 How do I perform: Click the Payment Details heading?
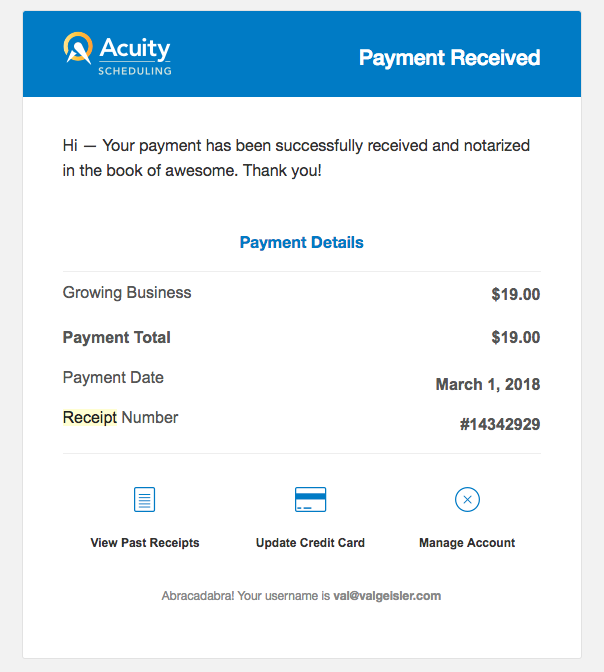(x=301, y=243)
